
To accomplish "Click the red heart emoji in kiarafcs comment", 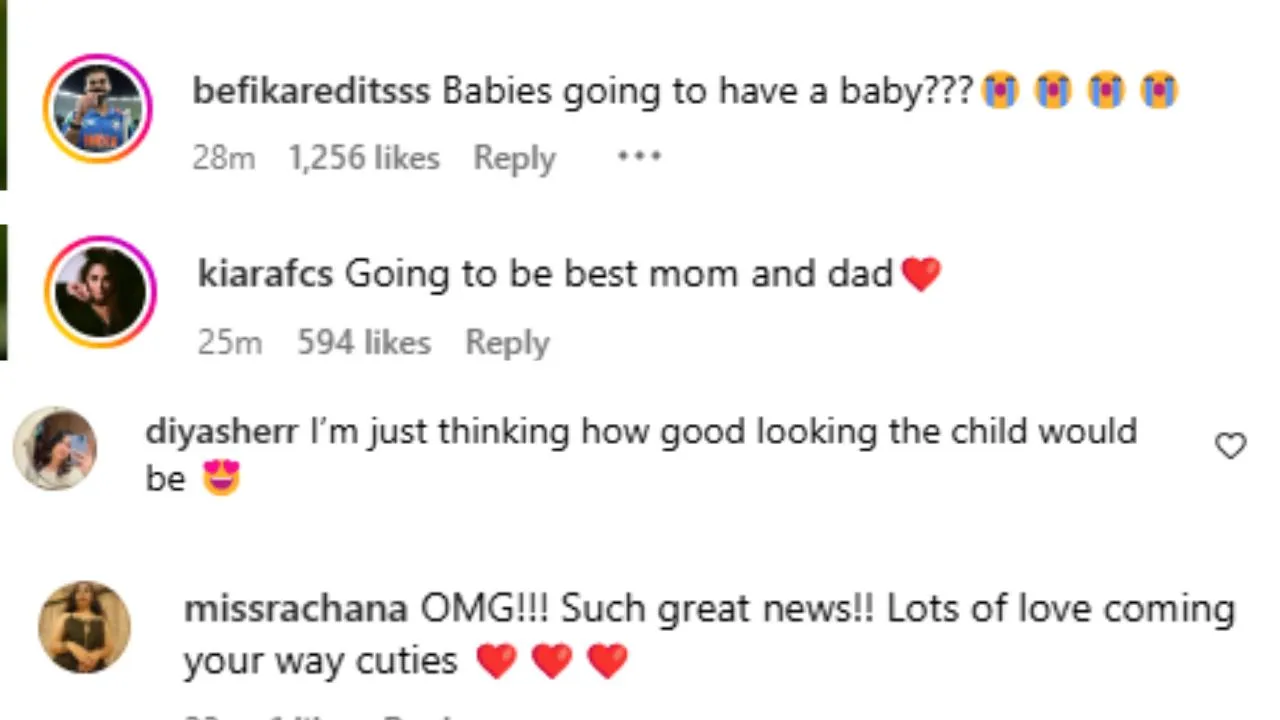I will click(x=921, y=274).
